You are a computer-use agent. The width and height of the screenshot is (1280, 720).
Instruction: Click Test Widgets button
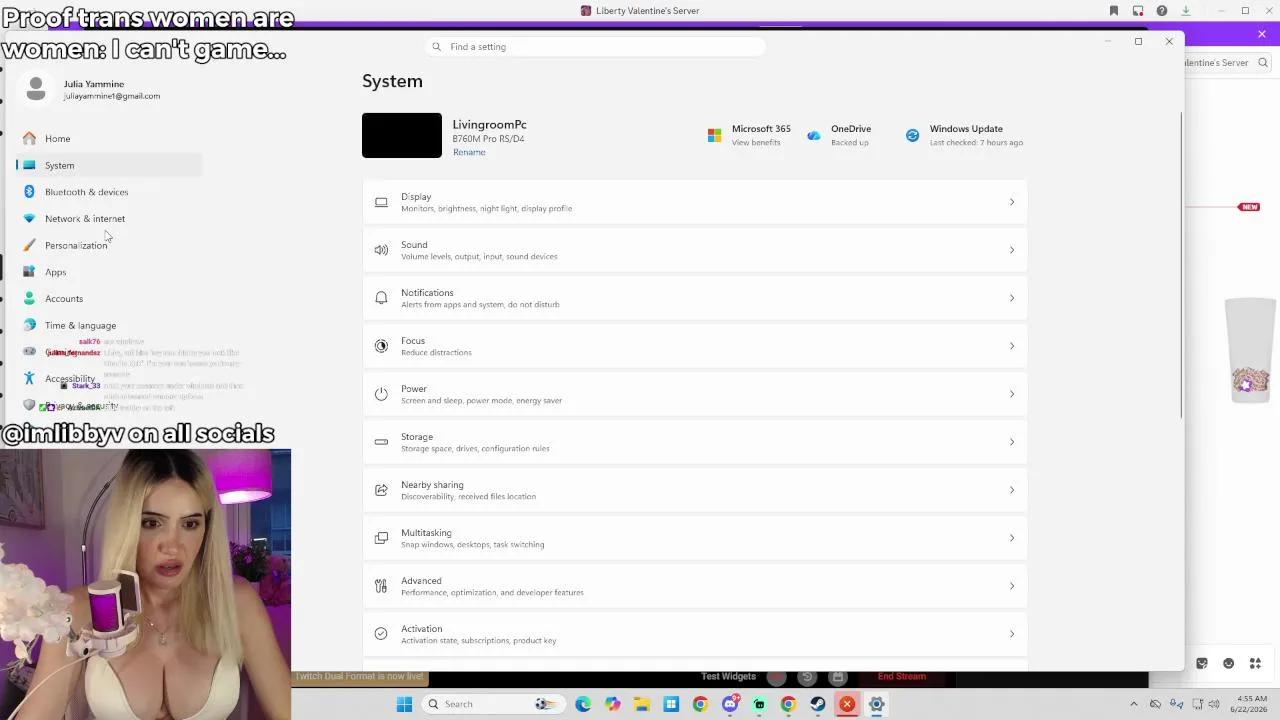tap(728, 677)
